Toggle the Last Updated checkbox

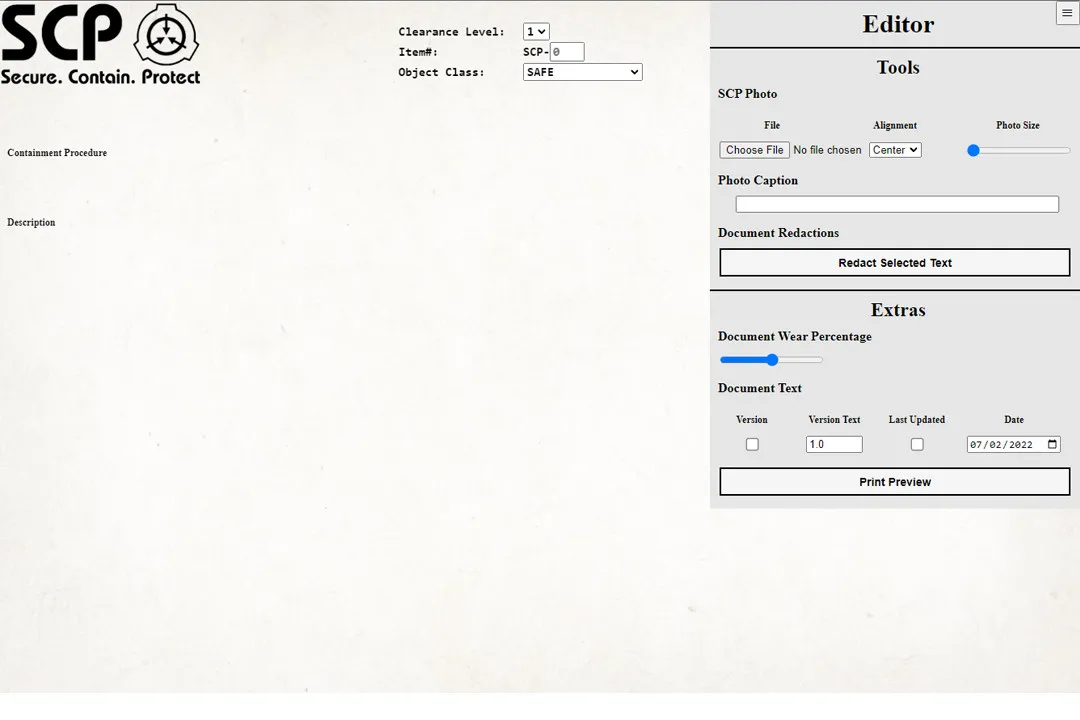click(917, 444)
